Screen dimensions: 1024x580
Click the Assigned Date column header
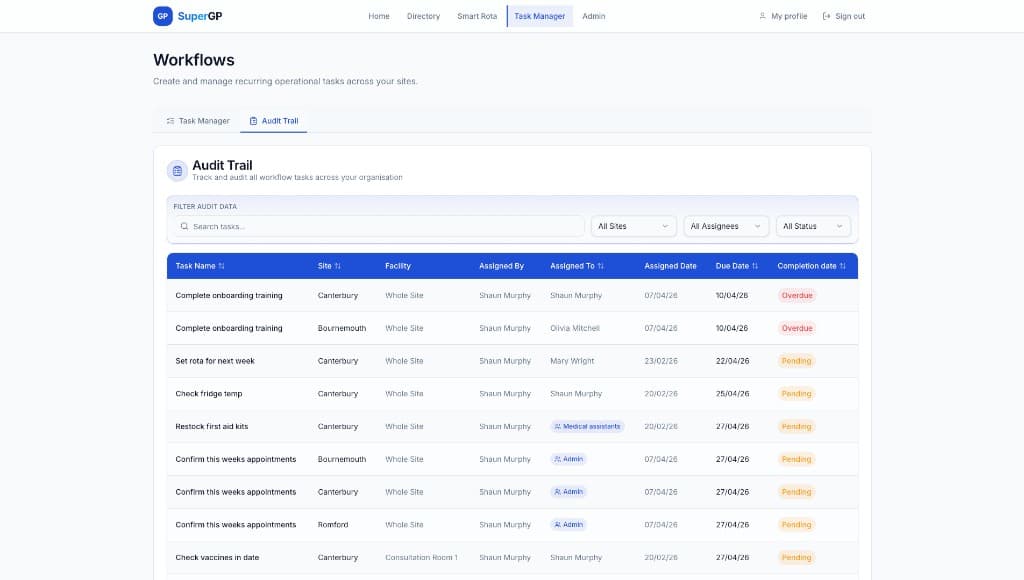tap(670, 266)
